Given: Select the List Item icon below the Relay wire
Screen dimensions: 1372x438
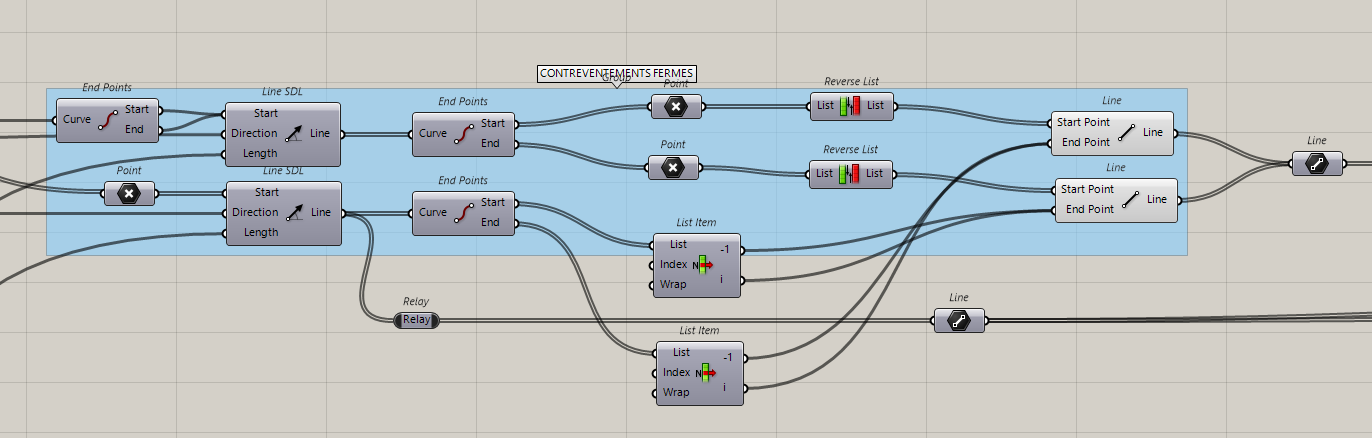Looking at the screenshot, I should 707,373.
